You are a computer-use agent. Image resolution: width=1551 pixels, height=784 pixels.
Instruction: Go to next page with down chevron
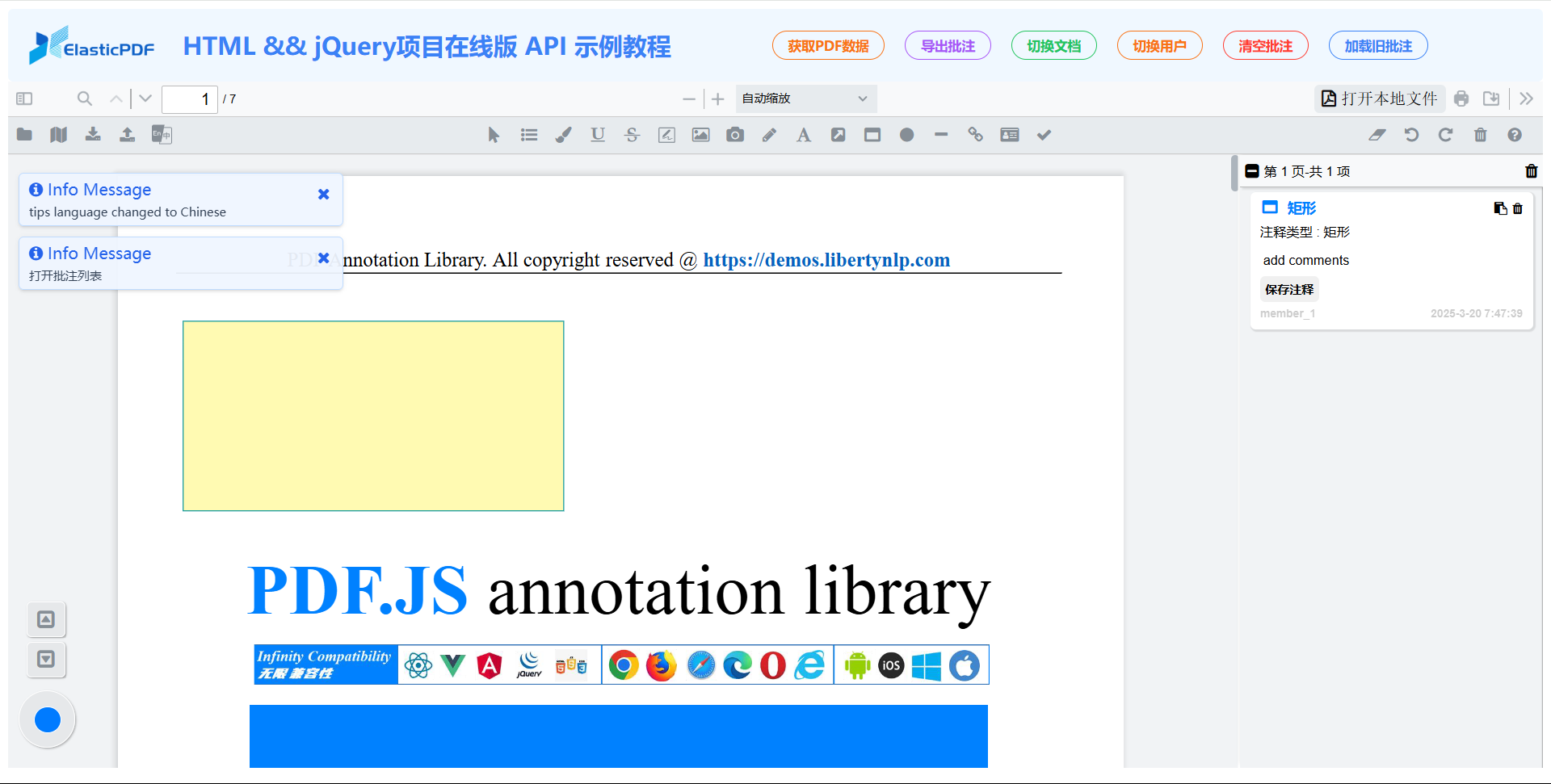145,99
